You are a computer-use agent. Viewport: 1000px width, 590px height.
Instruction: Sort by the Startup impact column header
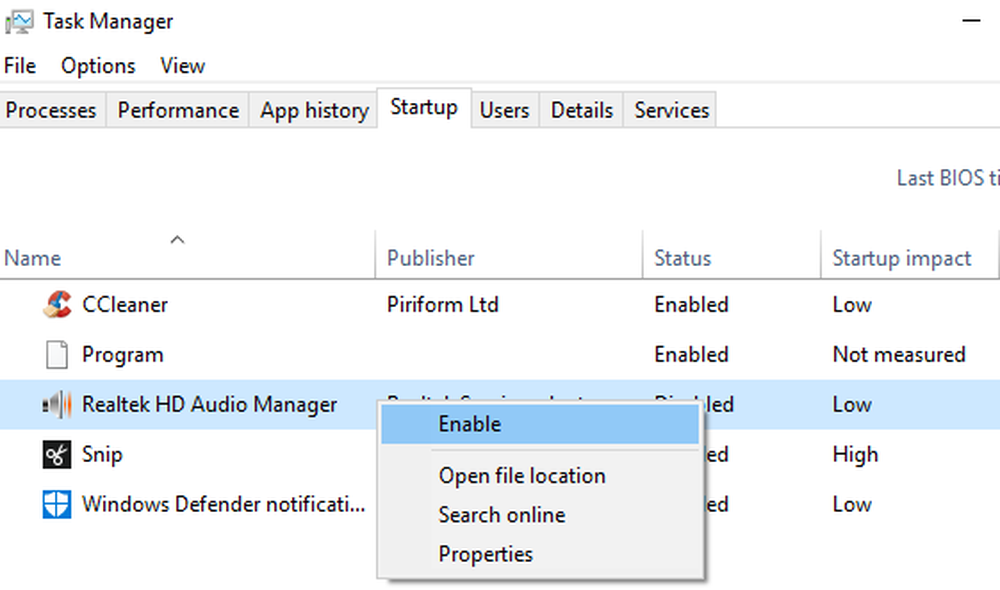pyautogui.click(x=901, y=258)
